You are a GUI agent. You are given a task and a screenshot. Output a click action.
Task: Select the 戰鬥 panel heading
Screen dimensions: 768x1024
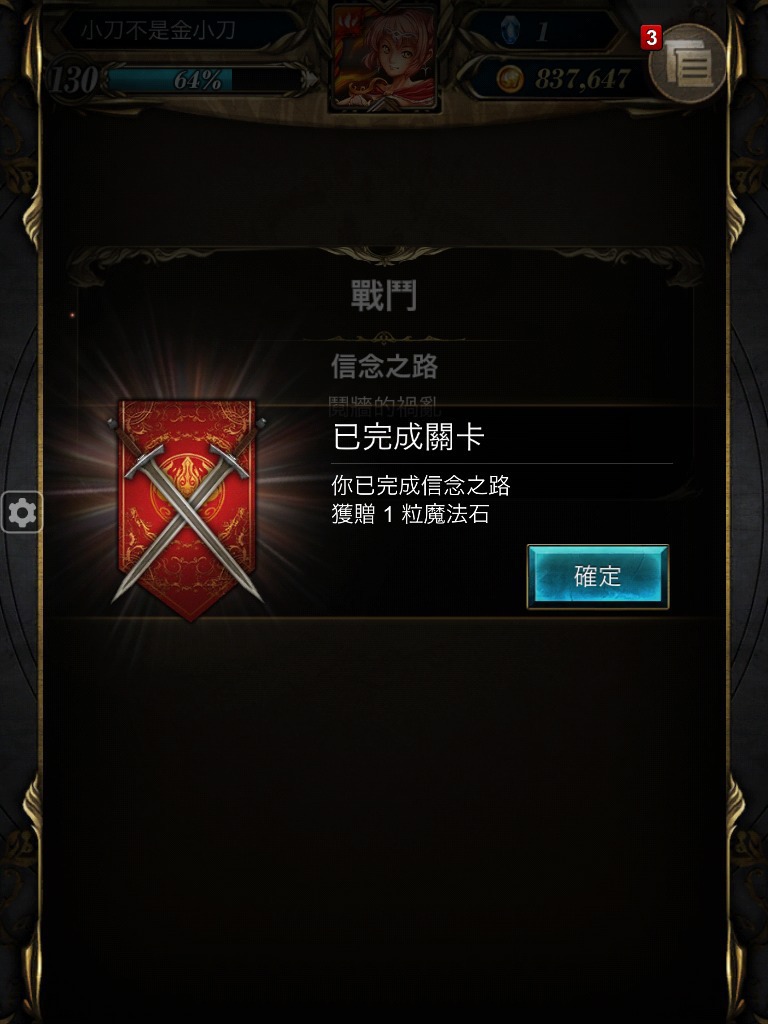[384, 295]
